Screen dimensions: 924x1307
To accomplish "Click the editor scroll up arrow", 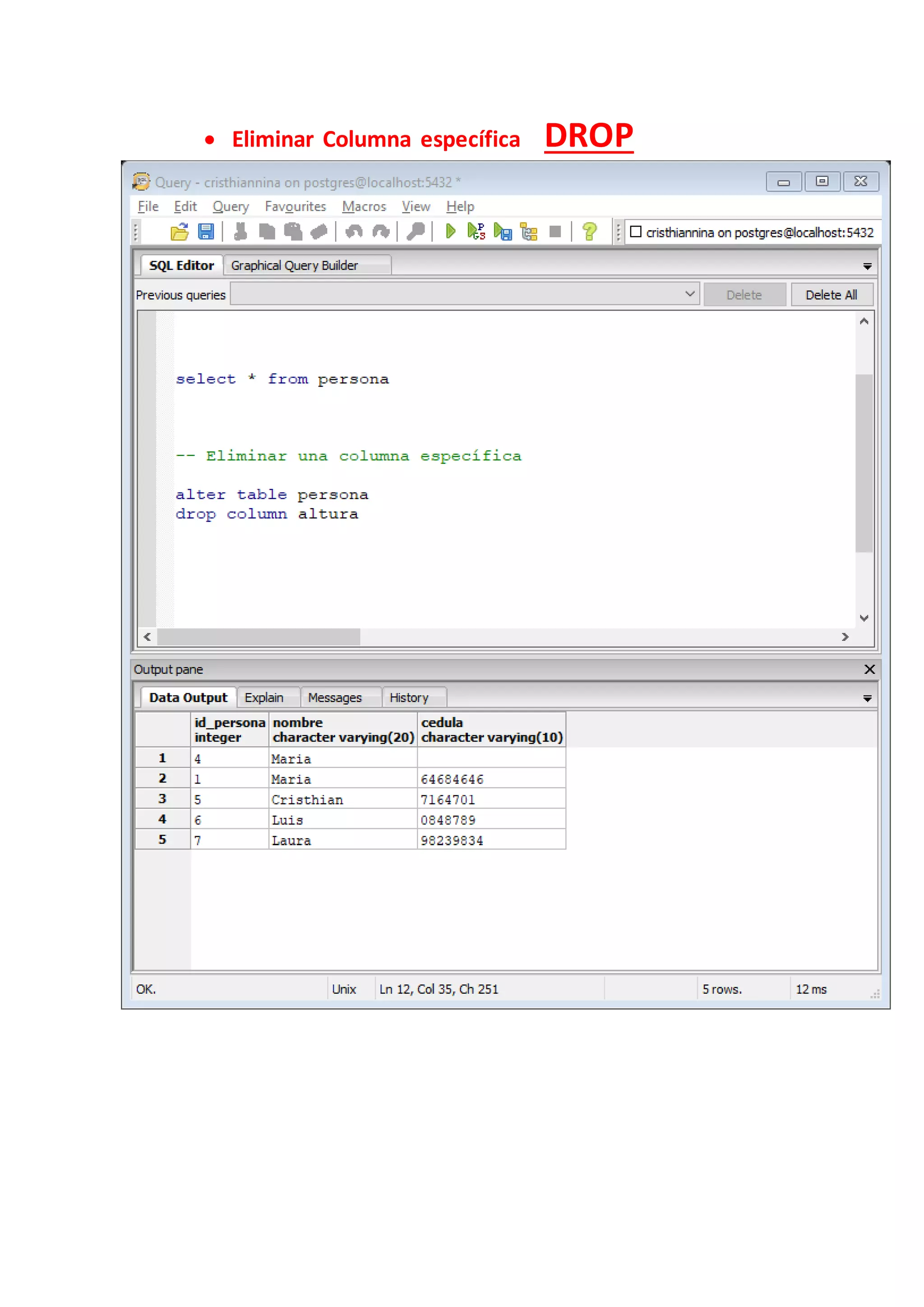I will click(864, 321).
